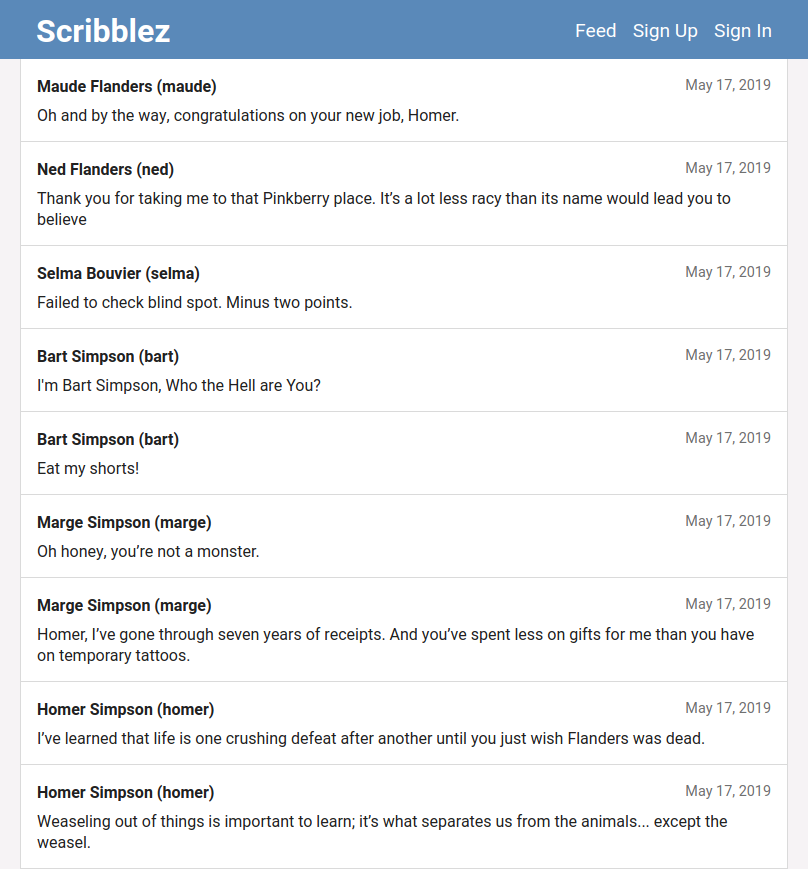This screenshot has width=808, height=869.
Task: Open Selma Bouvier (selma) profile name
Action: 118,274
